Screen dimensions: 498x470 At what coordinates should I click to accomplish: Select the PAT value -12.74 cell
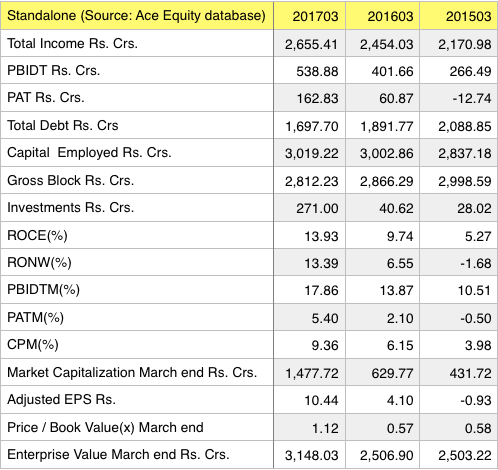[459, 98]
